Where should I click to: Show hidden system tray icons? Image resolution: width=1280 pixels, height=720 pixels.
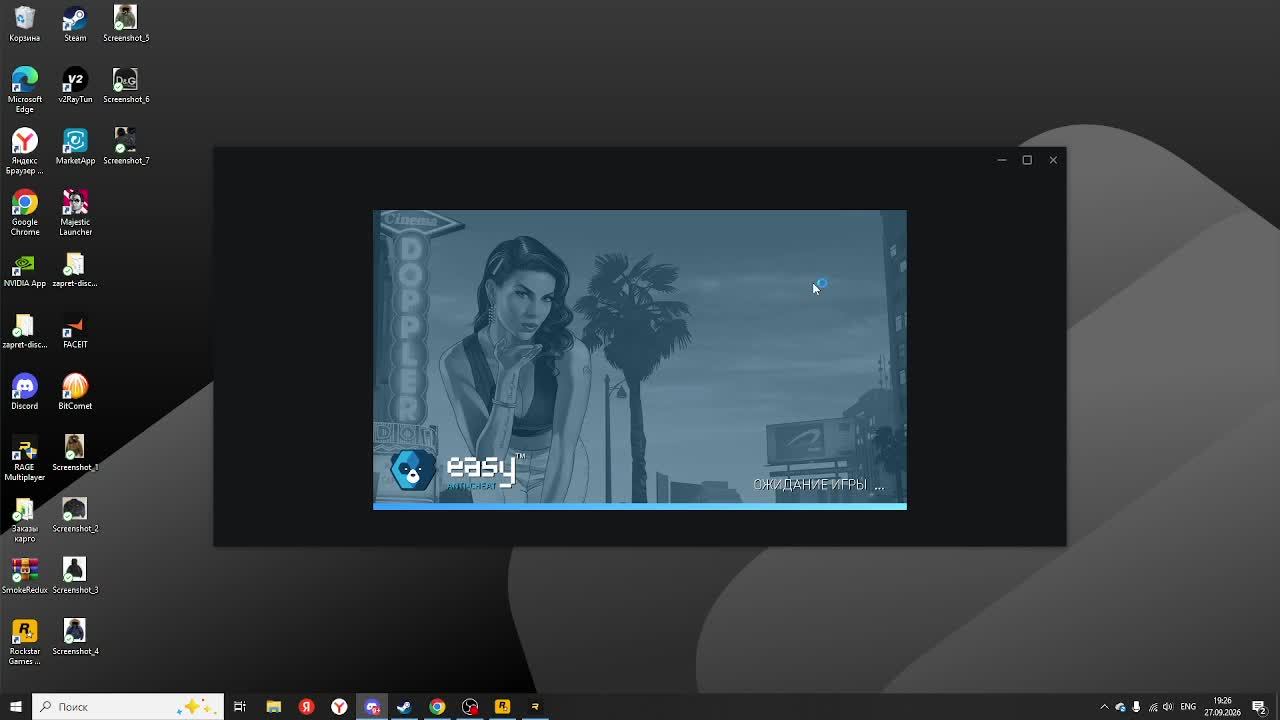pos(1104,707)
